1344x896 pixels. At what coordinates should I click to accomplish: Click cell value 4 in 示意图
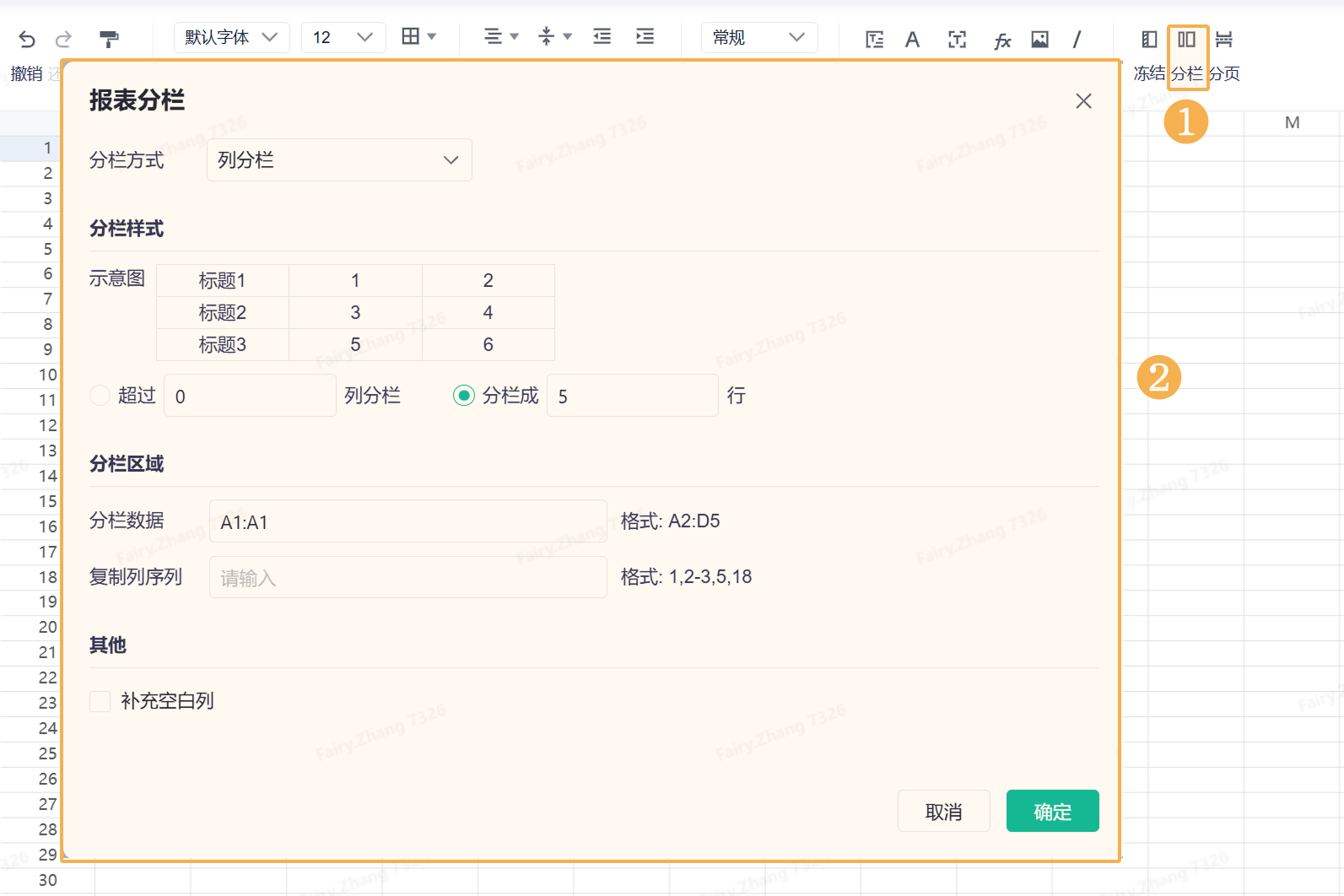point(488,312)
